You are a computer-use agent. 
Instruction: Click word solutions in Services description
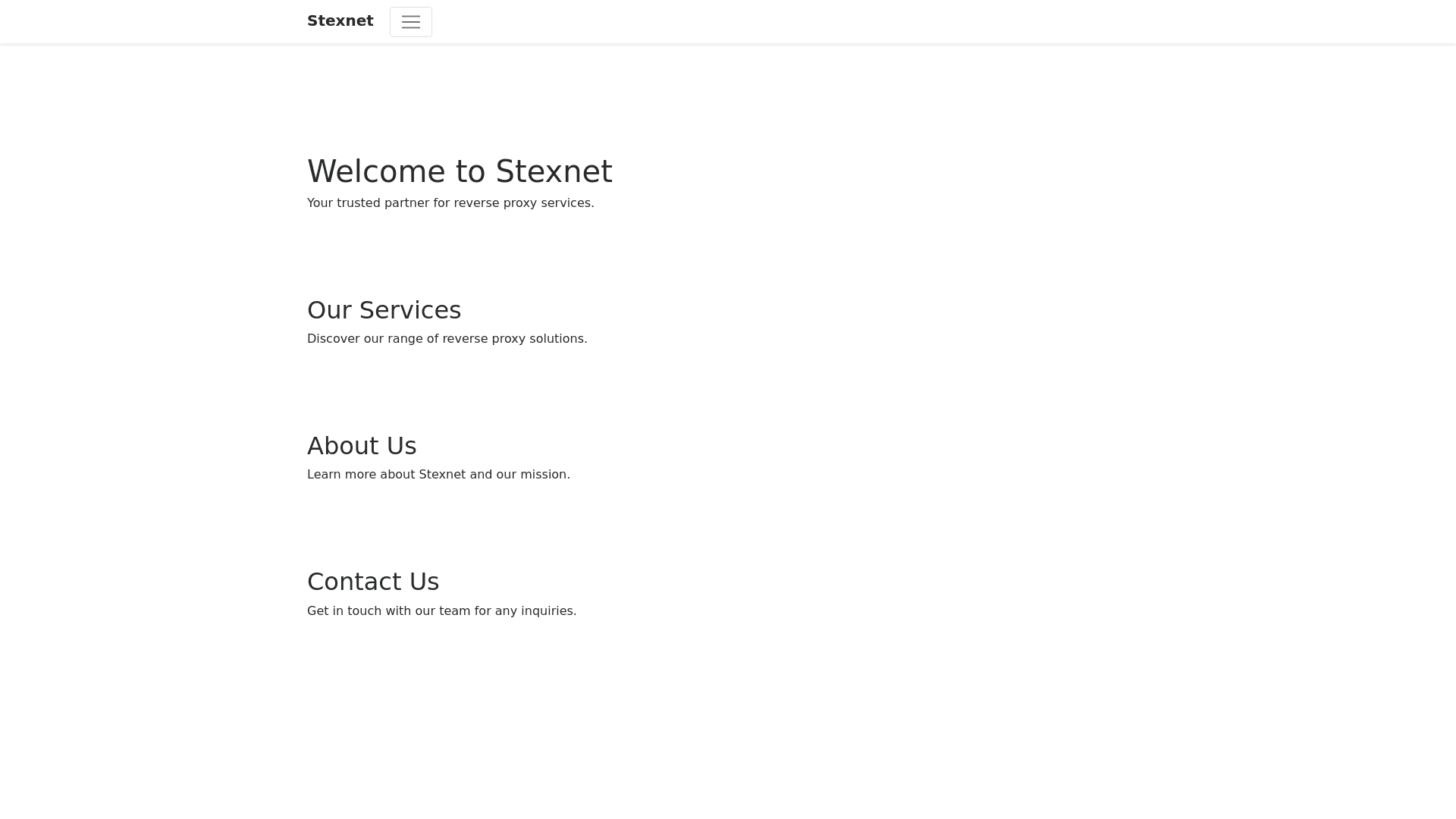[557, 339]
